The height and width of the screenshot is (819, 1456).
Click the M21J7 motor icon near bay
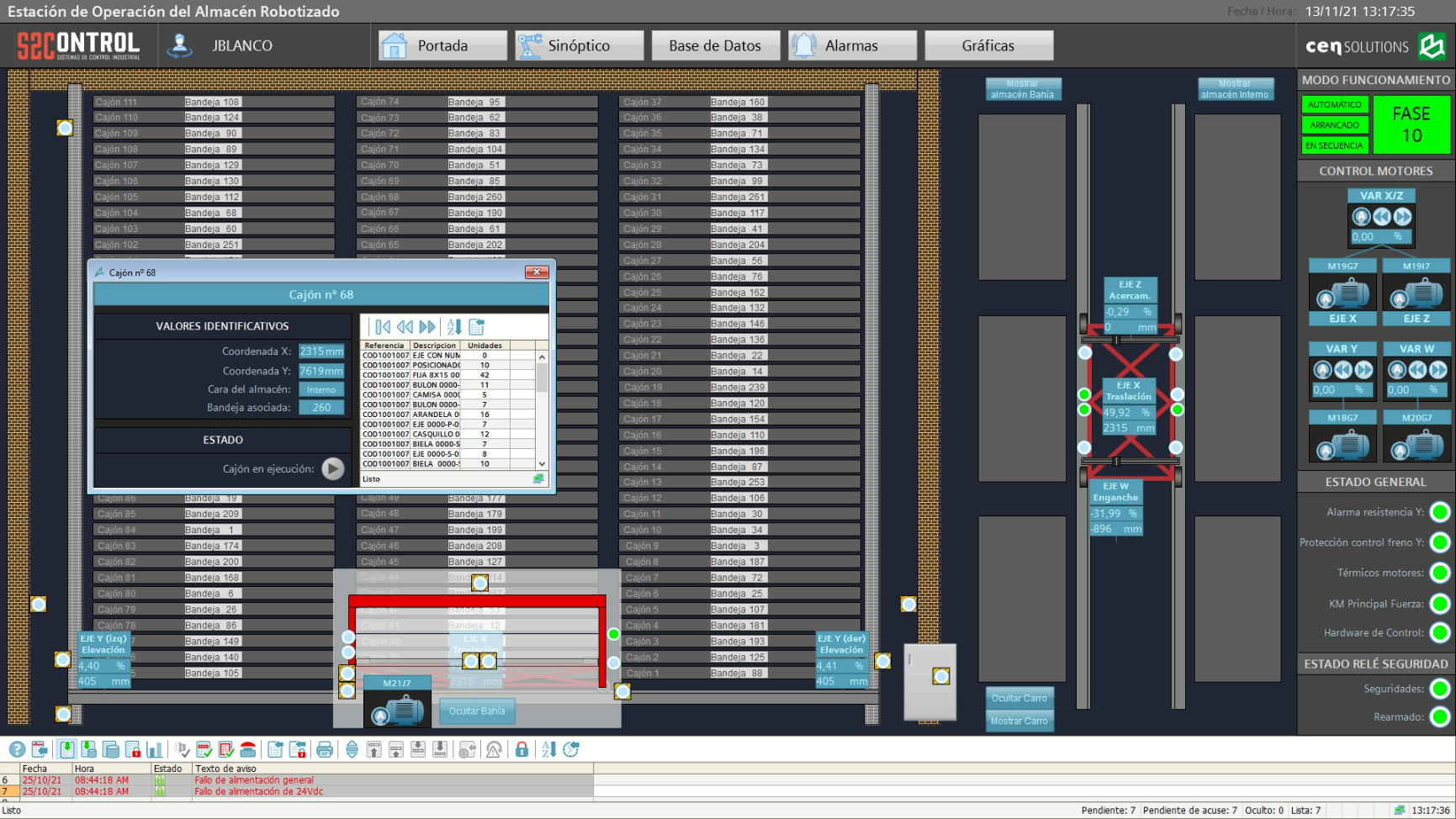[x=397, y=711]
